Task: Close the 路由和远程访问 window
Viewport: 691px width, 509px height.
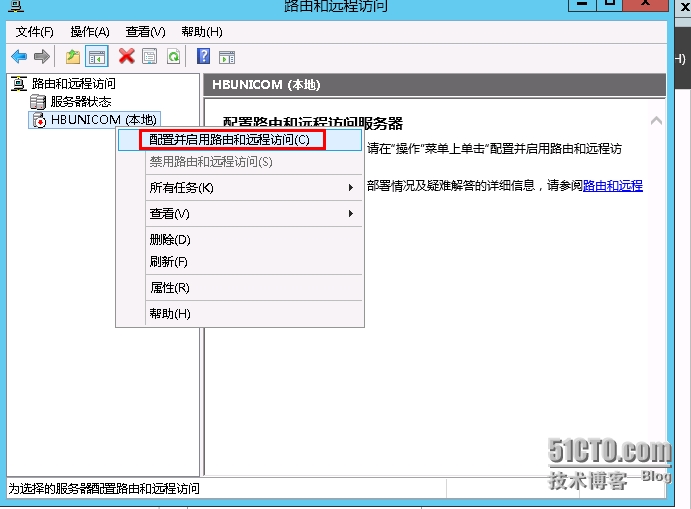Action: coord(646,4)
